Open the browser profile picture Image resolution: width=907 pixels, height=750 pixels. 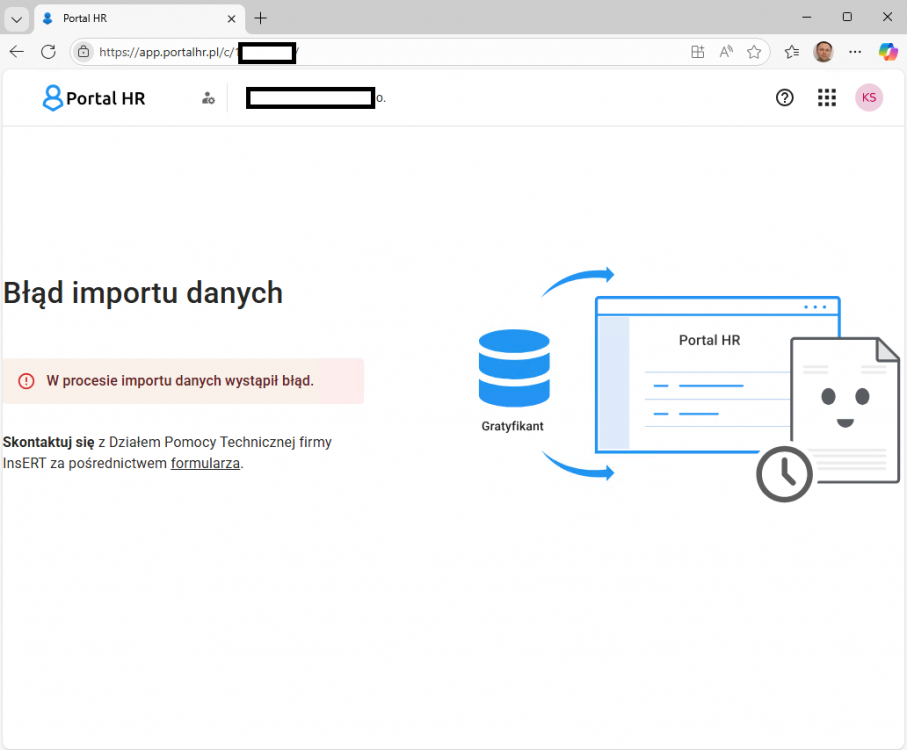click(x=823, y=52)
